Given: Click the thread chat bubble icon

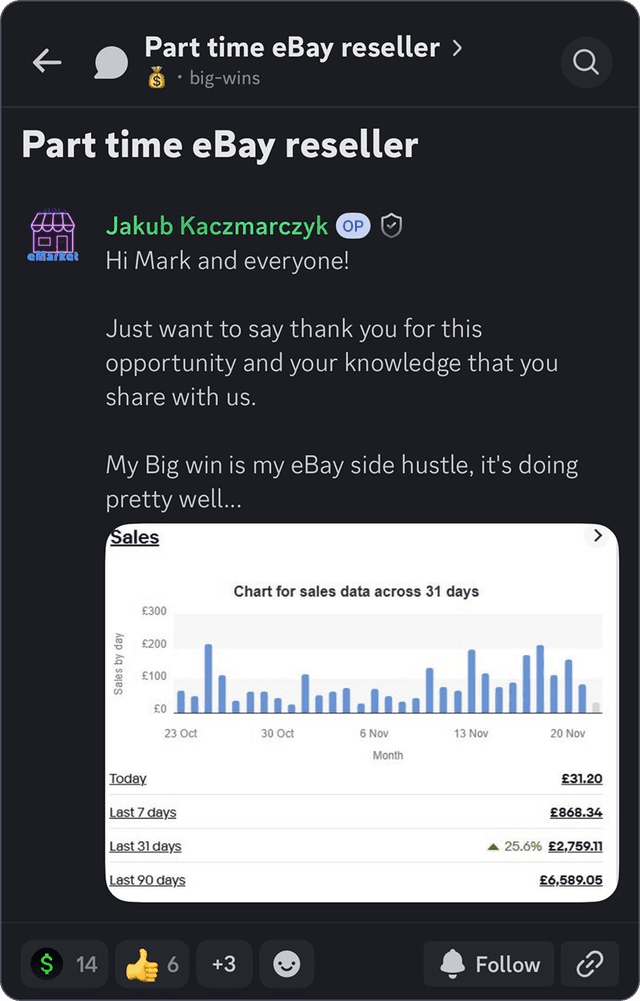Looking at the screenshot, I should (110, 62).
